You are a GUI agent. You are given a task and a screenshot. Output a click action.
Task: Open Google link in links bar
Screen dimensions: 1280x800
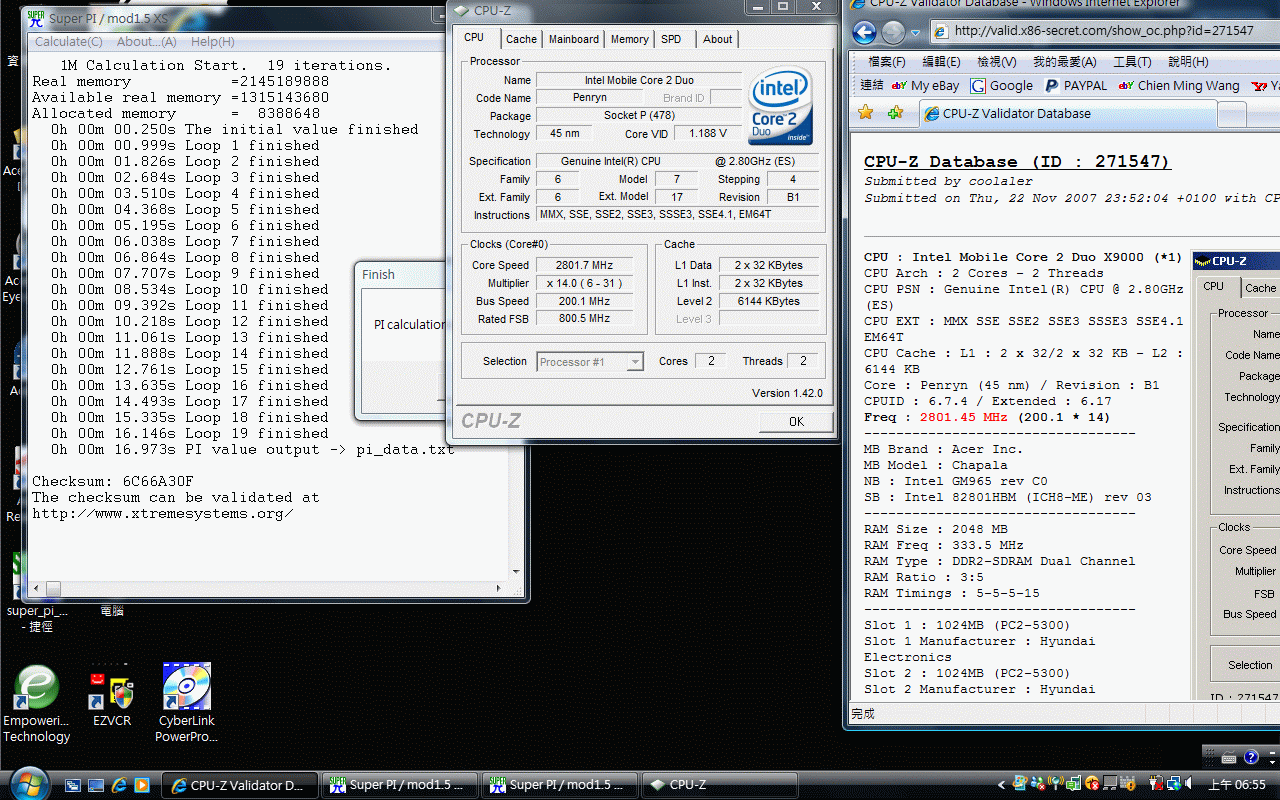1001,86
